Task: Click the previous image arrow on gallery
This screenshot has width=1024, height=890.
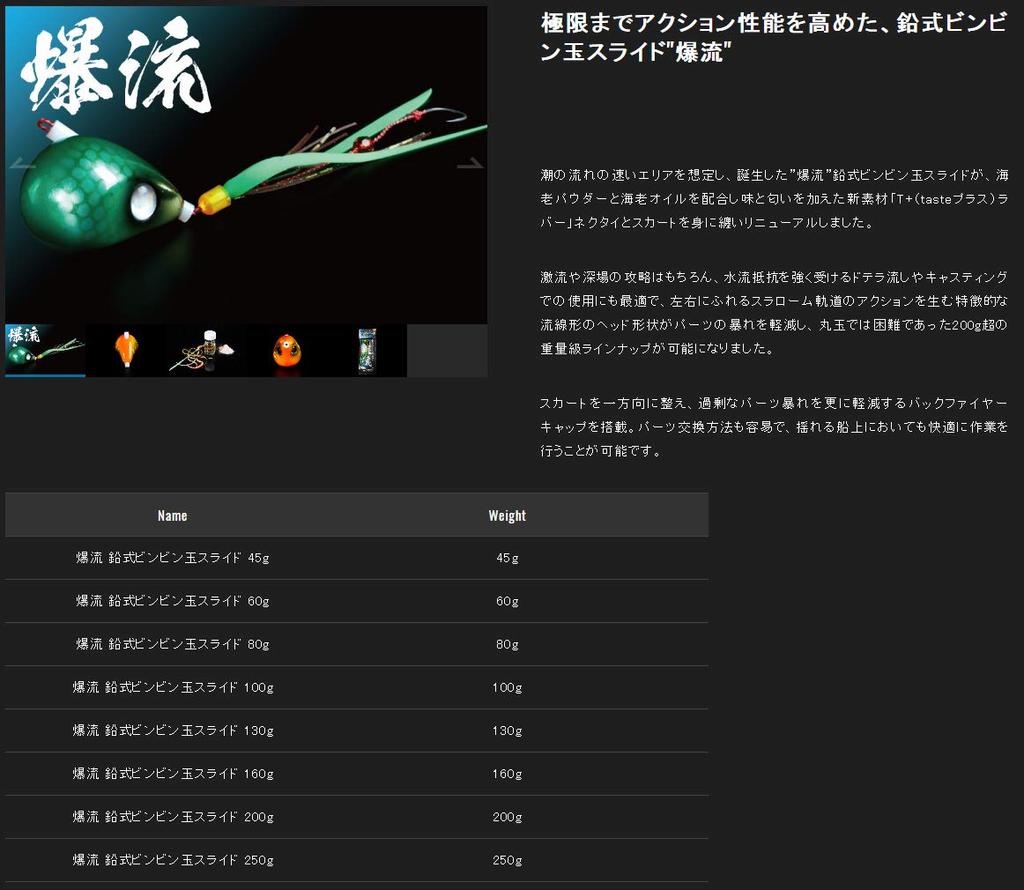Action: [22, 164]
